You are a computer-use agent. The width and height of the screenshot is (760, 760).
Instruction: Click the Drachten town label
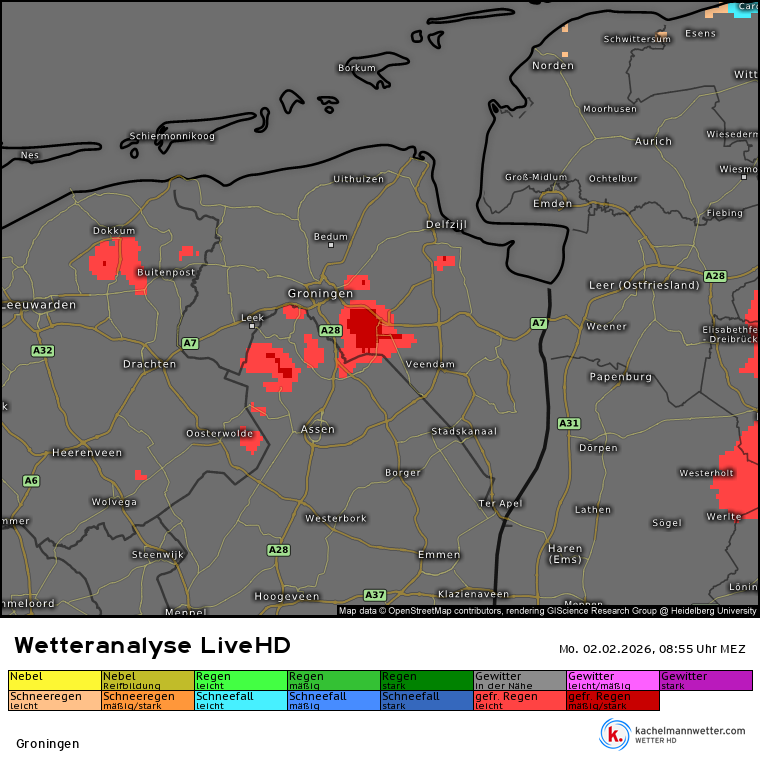point(149,364)
